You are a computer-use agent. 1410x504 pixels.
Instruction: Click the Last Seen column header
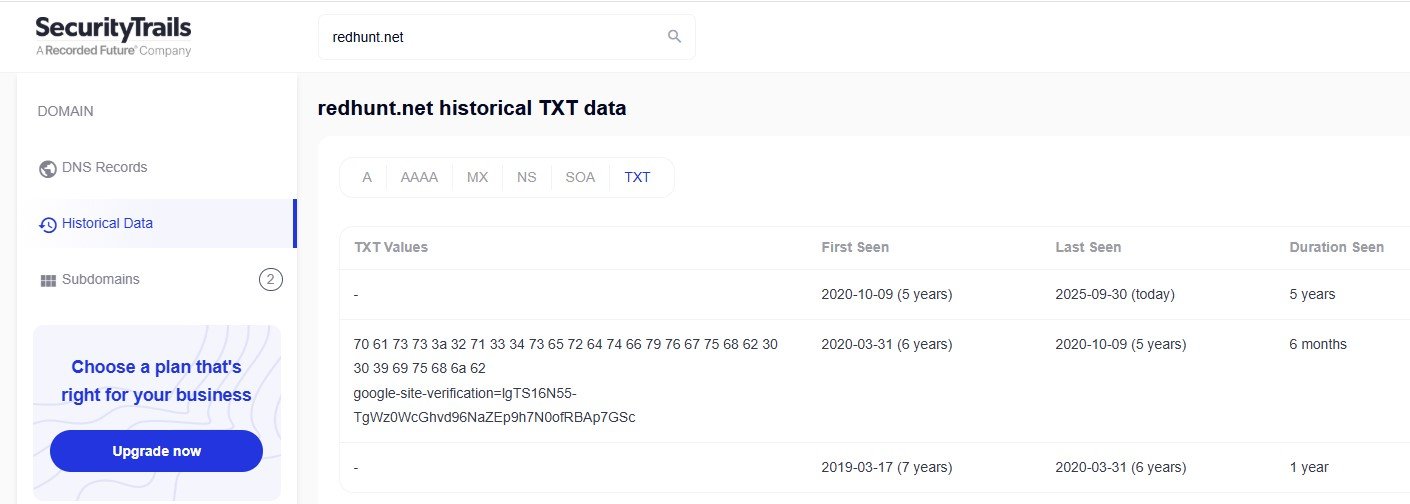pyautogui.click(x=1088, y=247)
